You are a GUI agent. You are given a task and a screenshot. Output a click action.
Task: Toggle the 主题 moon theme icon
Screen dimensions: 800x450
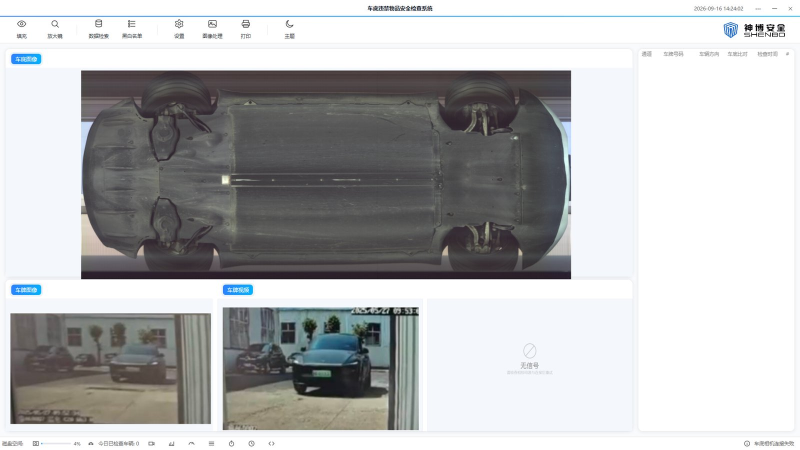point(289,24)
